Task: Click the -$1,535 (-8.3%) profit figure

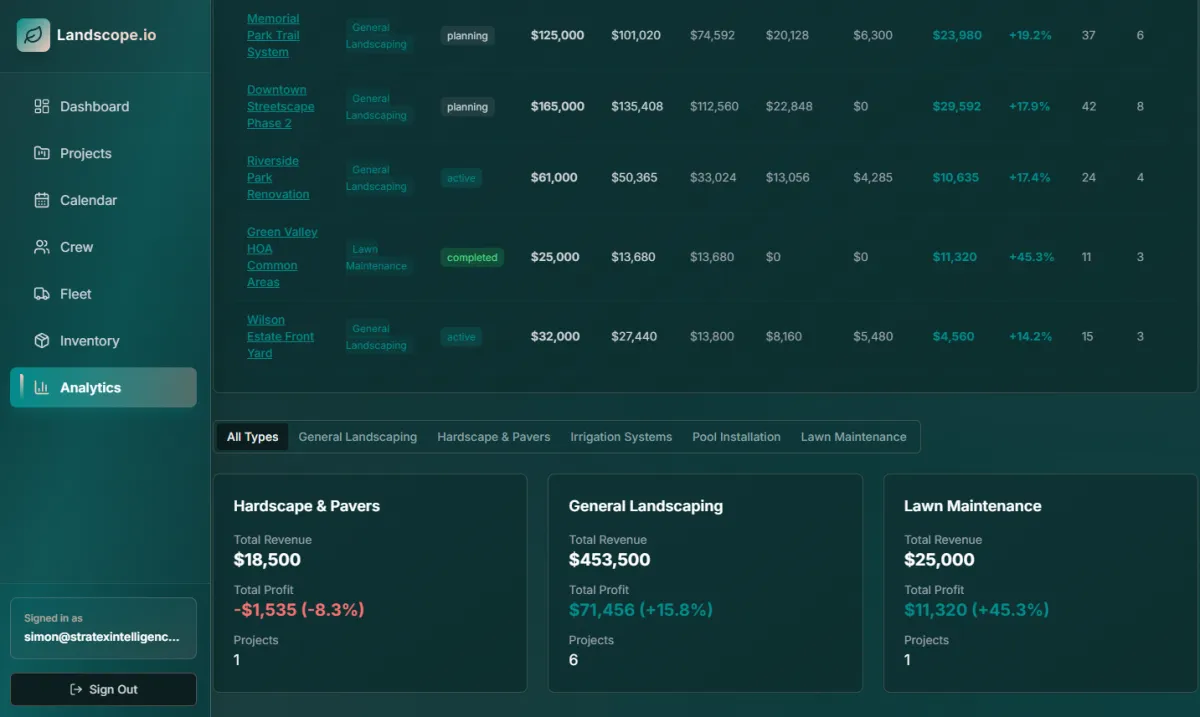Action: click(x=299, y=610)
